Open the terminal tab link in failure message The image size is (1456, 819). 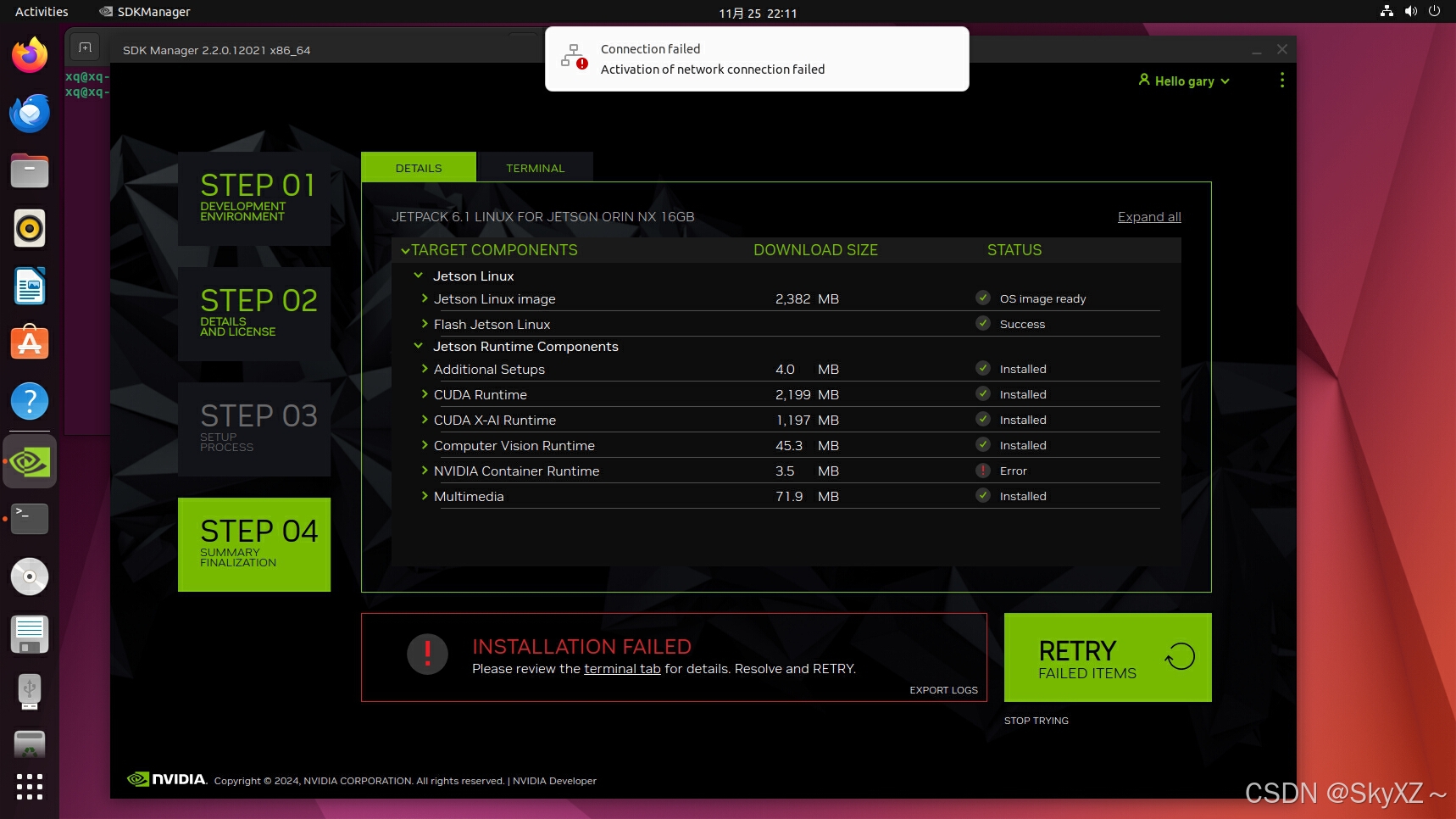tap(622, 669)
